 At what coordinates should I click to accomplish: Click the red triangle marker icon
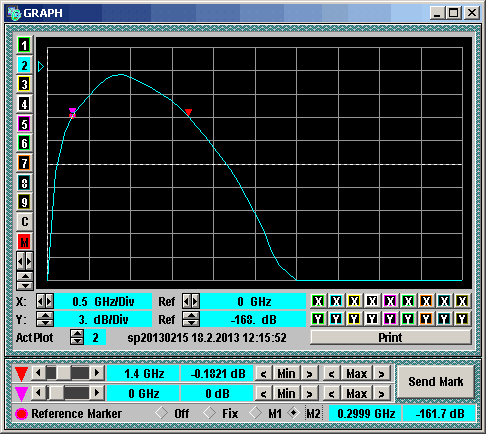21,374
